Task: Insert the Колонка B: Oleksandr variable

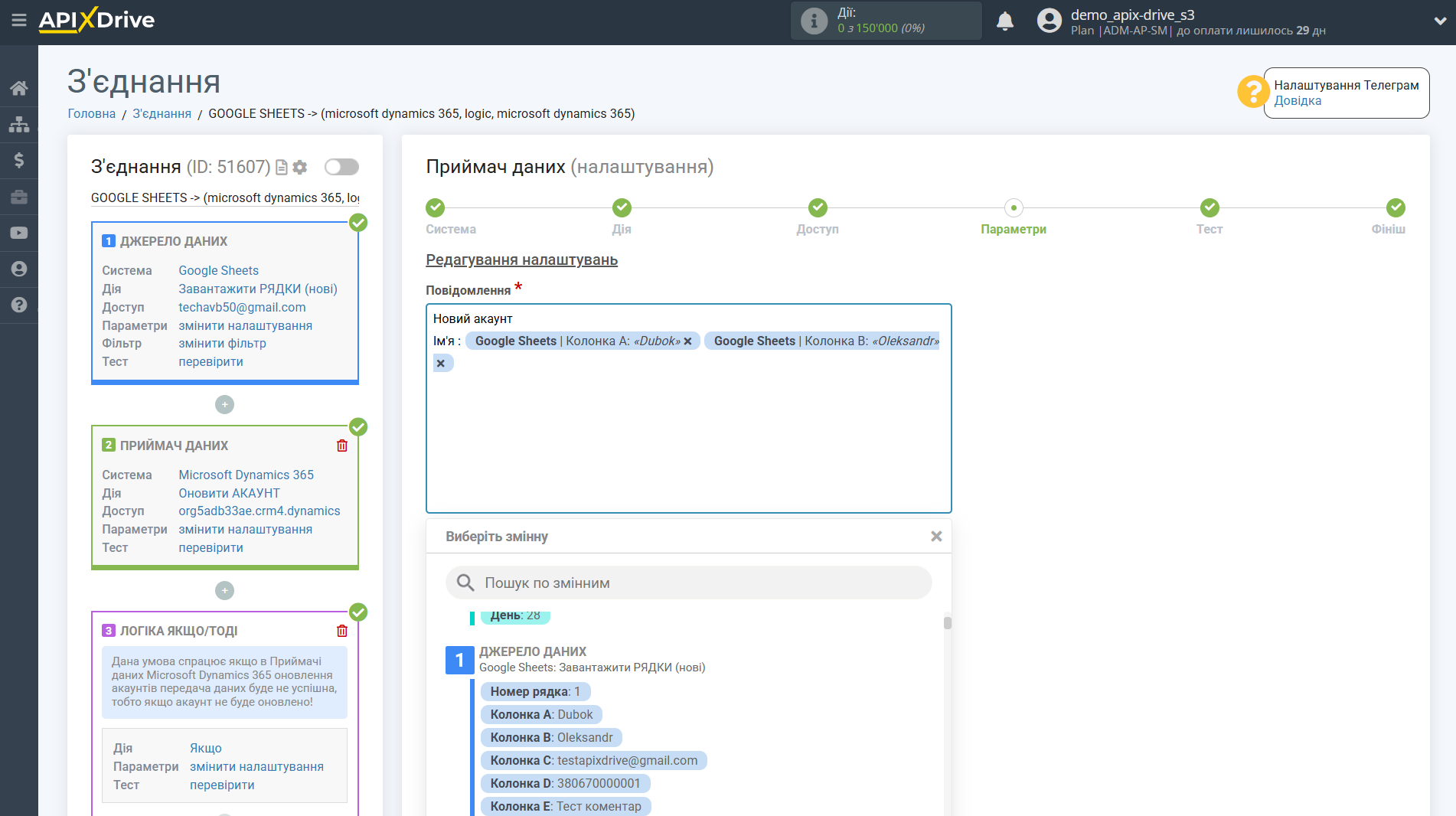Action: tap(551, 737)
